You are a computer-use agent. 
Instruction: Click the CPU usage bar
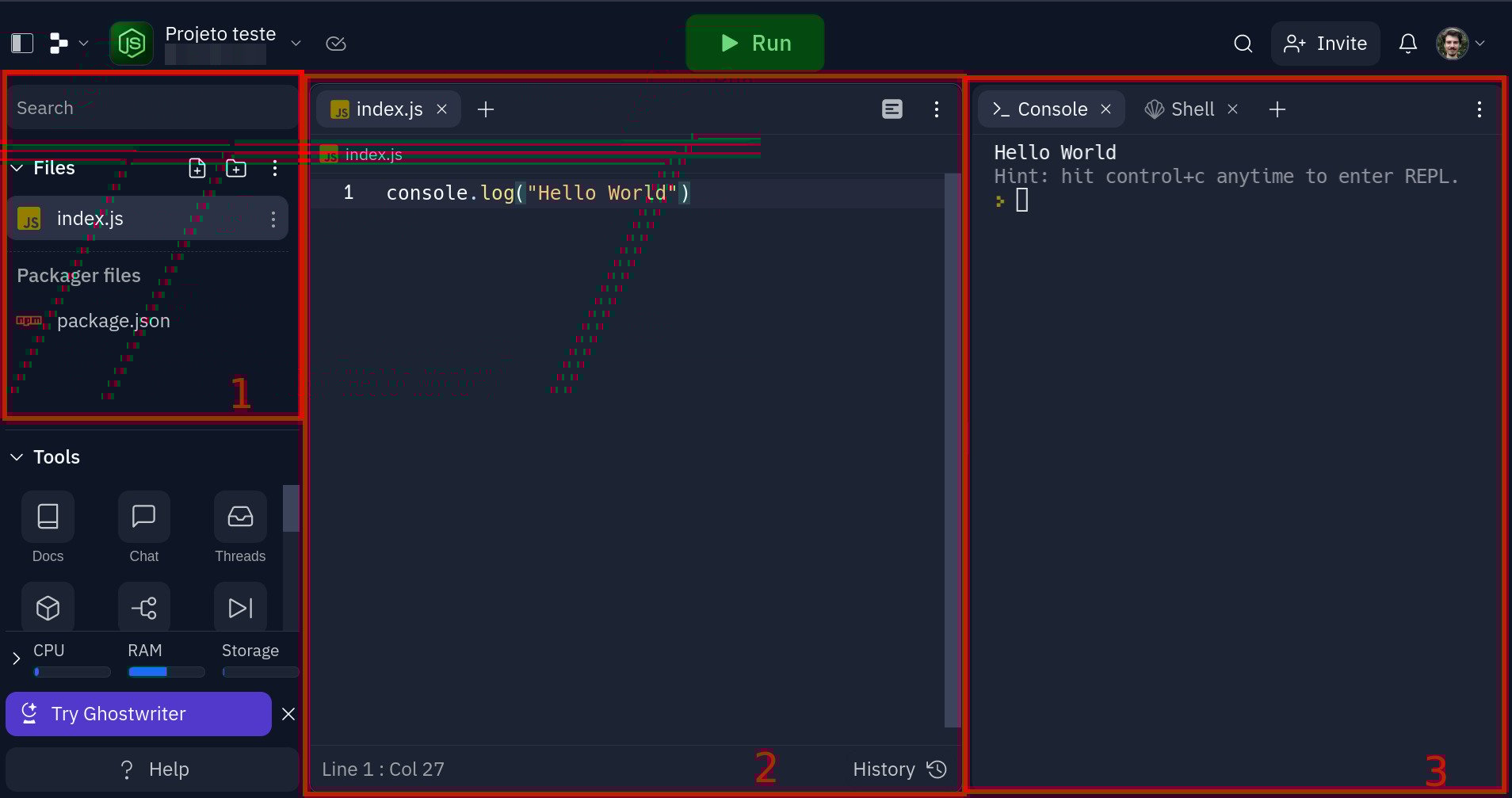[x=72, y=672]
